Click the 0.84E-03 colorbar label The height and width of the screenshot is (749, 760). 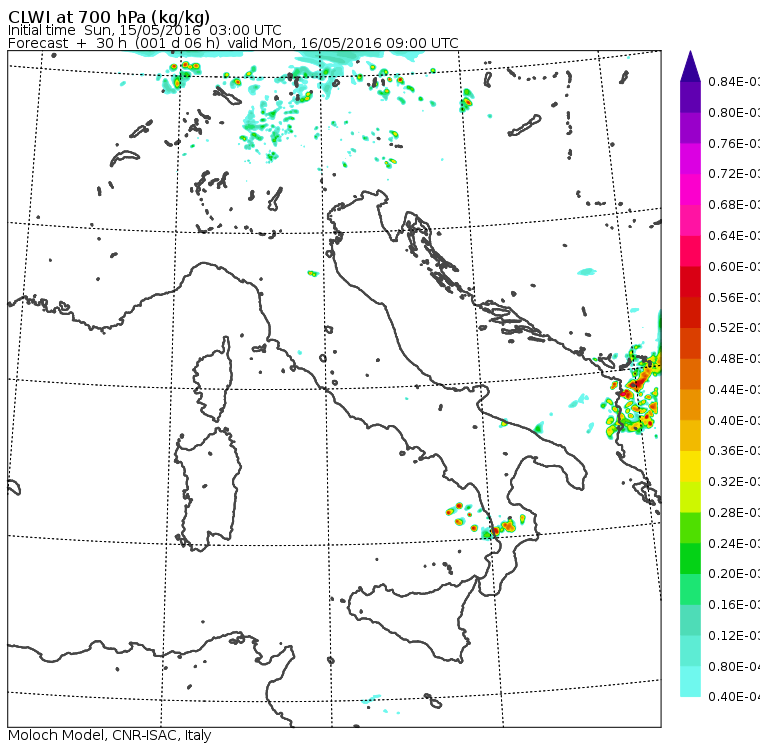[733, 81]
